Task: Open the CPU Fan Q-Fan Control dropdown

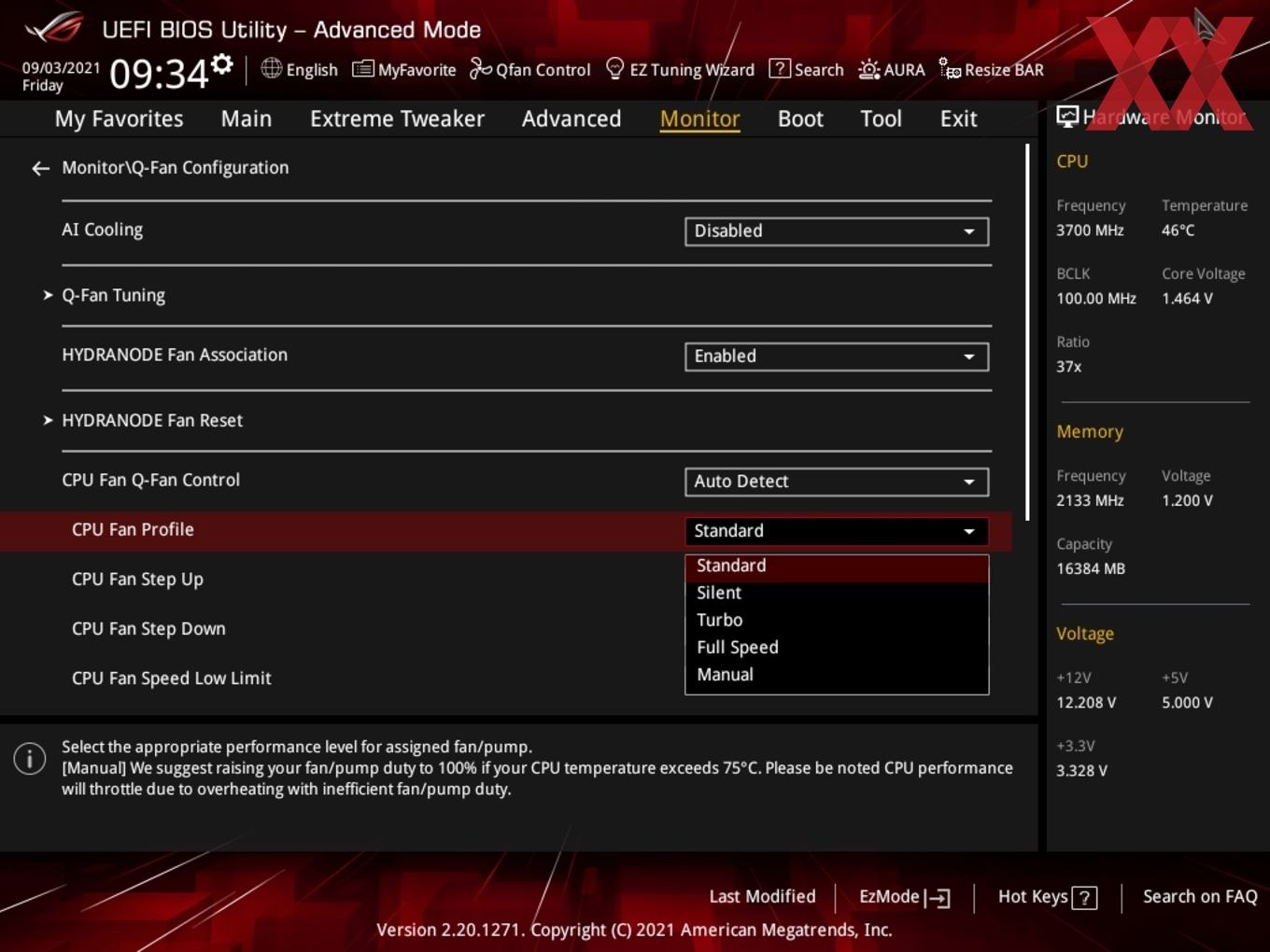Action: 837,482
